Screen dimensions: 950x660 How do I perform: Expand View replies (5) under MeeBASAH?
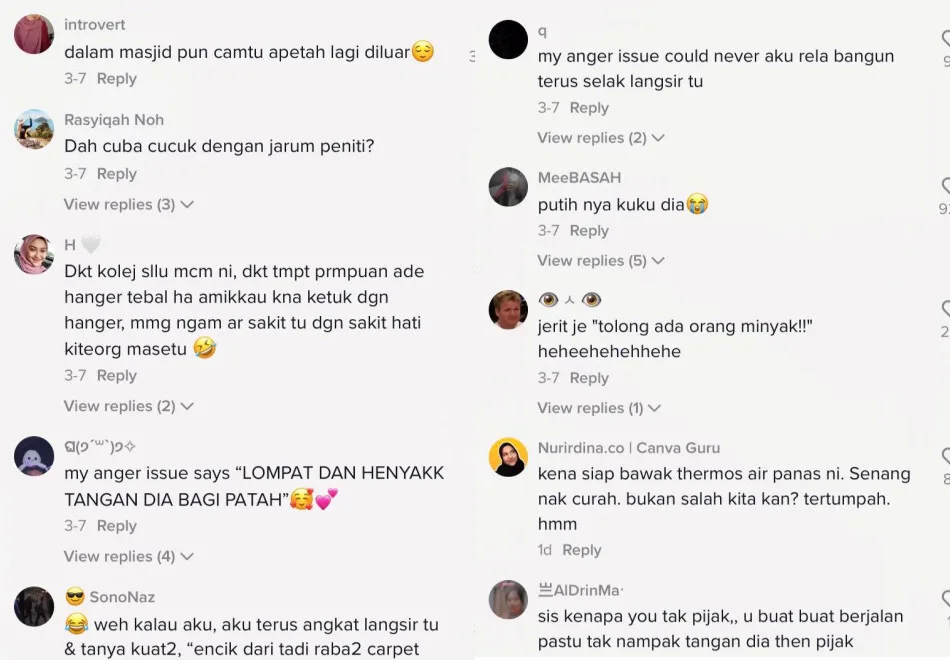click(601, 261)
